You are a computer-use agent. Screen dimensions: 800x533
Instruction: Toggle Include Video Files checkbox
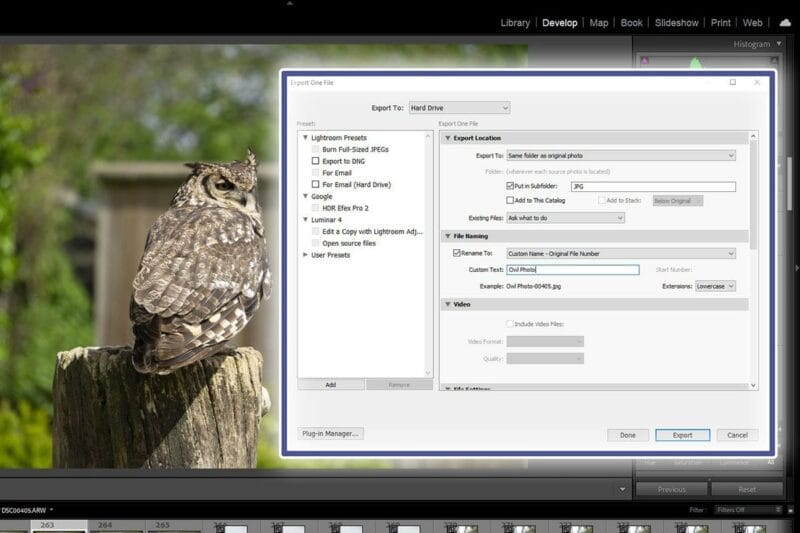coord(510,324)
